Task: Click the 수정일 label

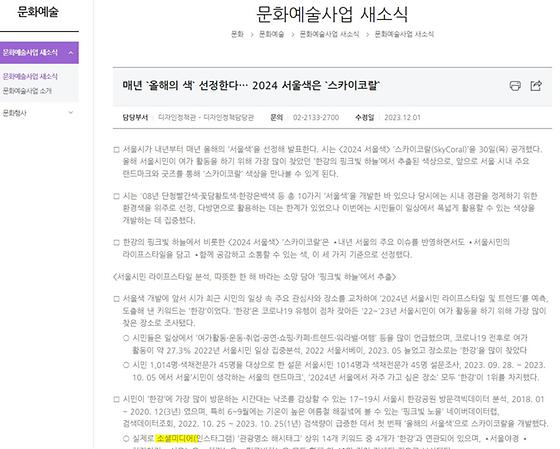Action: click(x=364, y=118)
